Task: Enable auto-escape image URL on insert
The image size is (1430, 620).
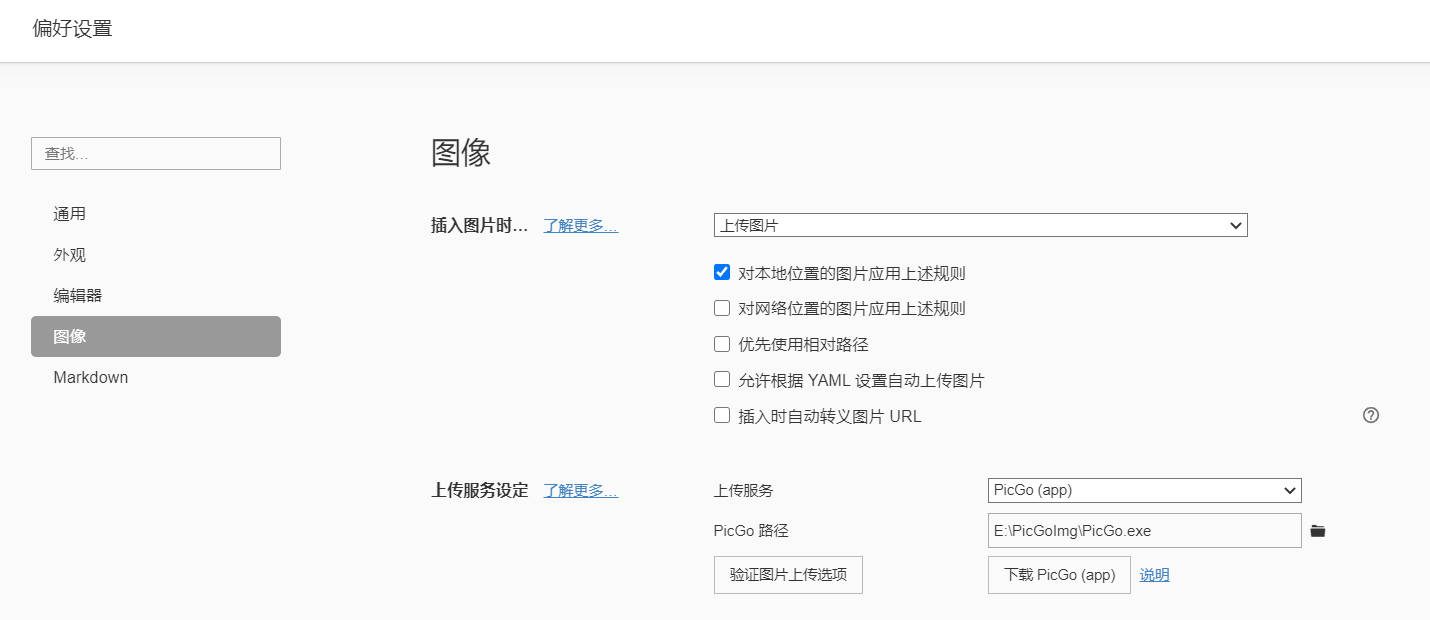Action: pos(722,415)
